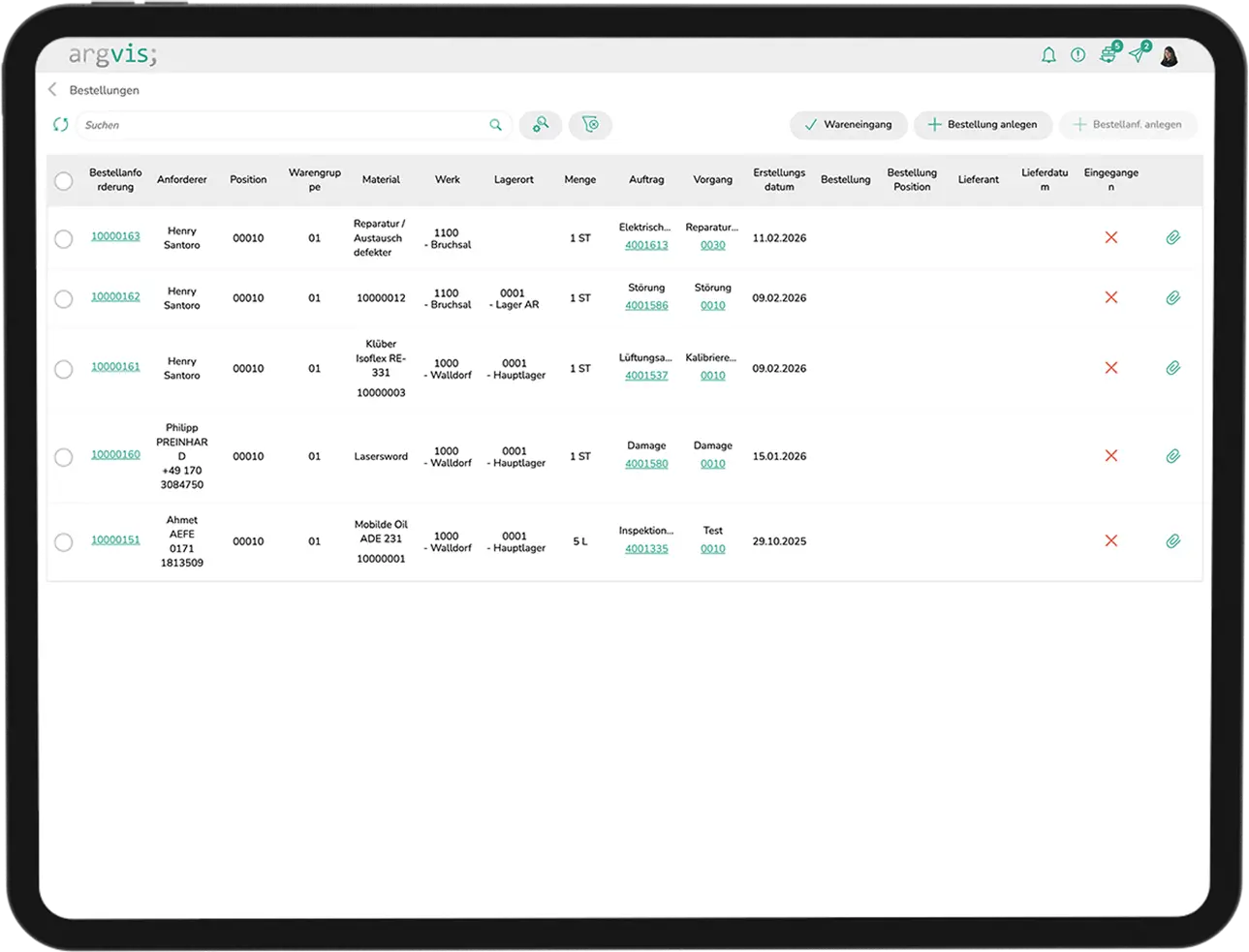Screen dimensions: 1249x952
Task: Click the alert exclamation icon in header
Action: pos(1077,55)
